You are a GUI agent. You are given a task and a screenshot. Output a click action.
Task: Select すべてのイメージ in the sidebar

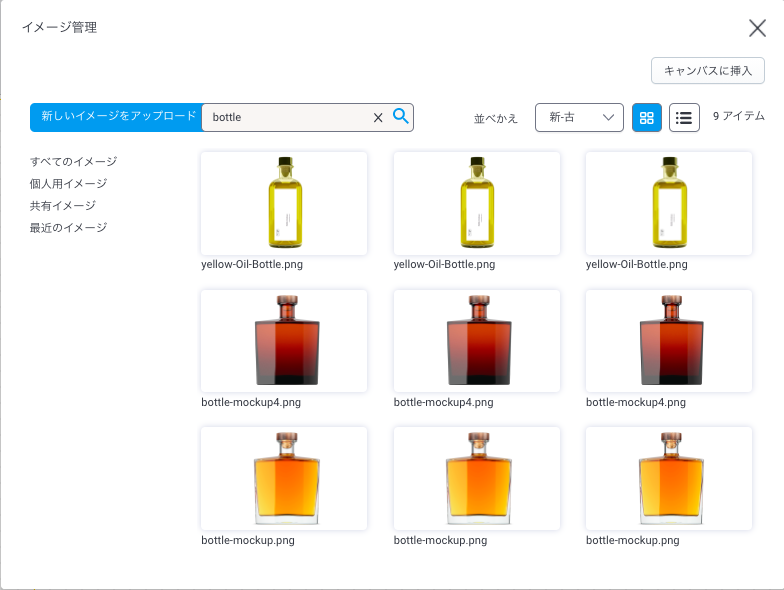click(x=73, y=162)
